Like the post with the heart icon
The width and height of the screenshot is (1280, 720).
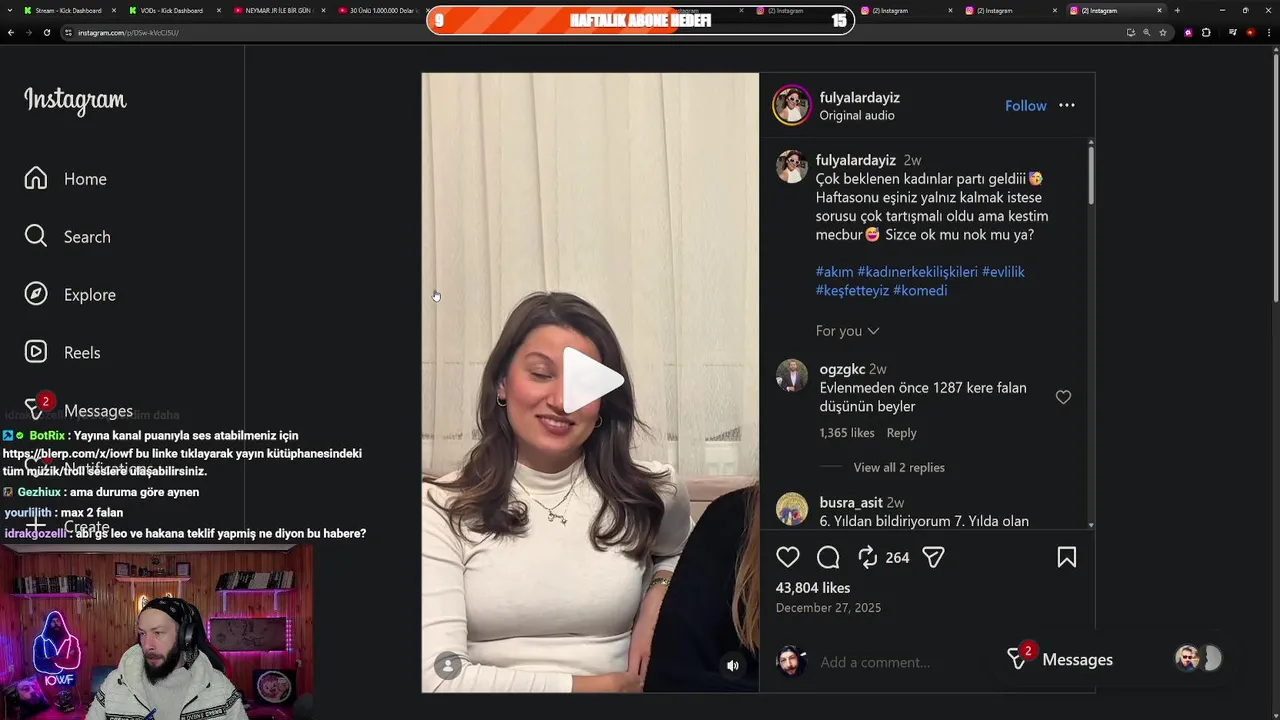tap(788, 557)
